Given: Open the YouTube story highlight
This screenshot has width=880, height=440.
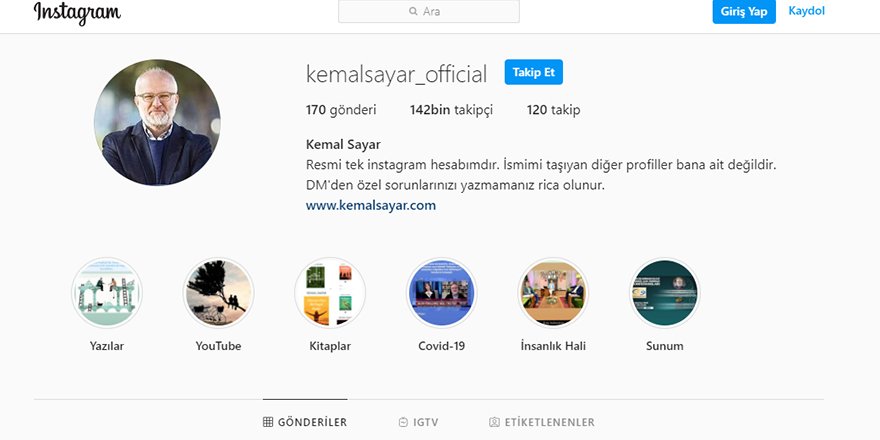Looking at the screenshot, I should click(219, 293).
